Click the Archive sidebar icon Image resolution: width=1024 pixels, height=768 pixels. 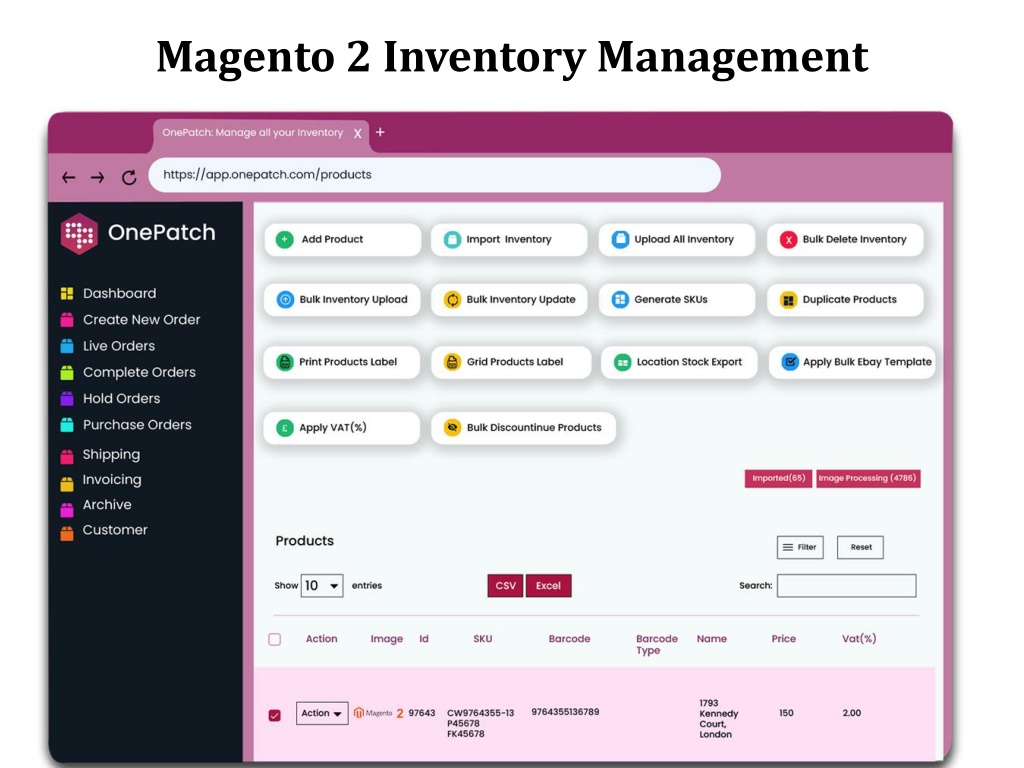click(x=67, y=508)
